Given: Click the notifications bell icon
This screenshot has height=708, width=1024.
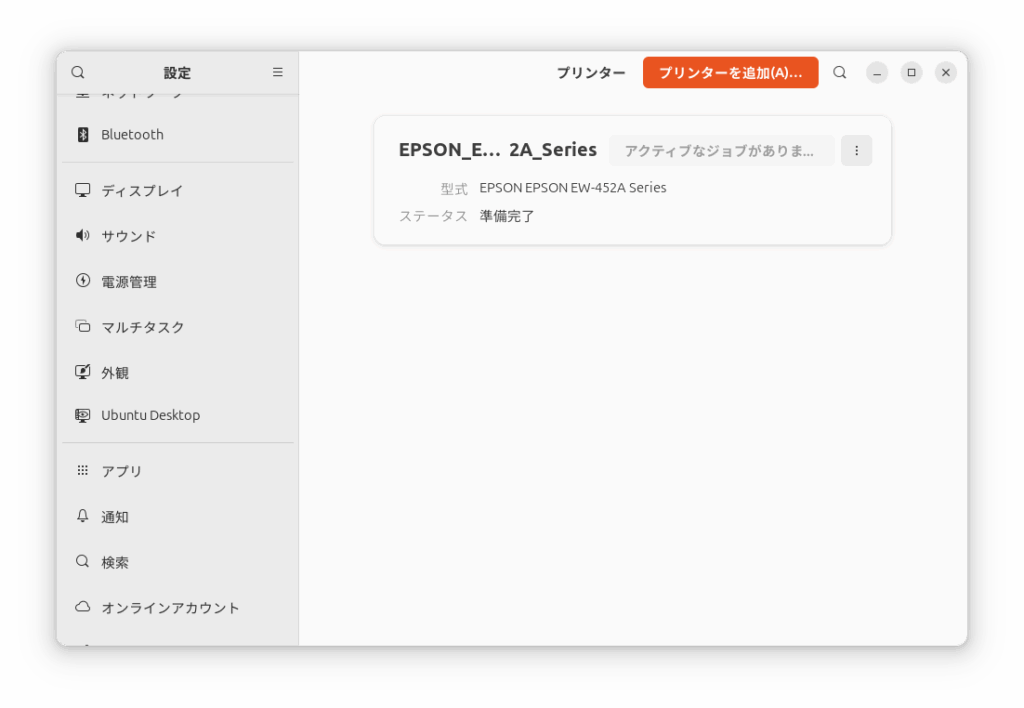Looking at the screenshot, I should point(83,516).
